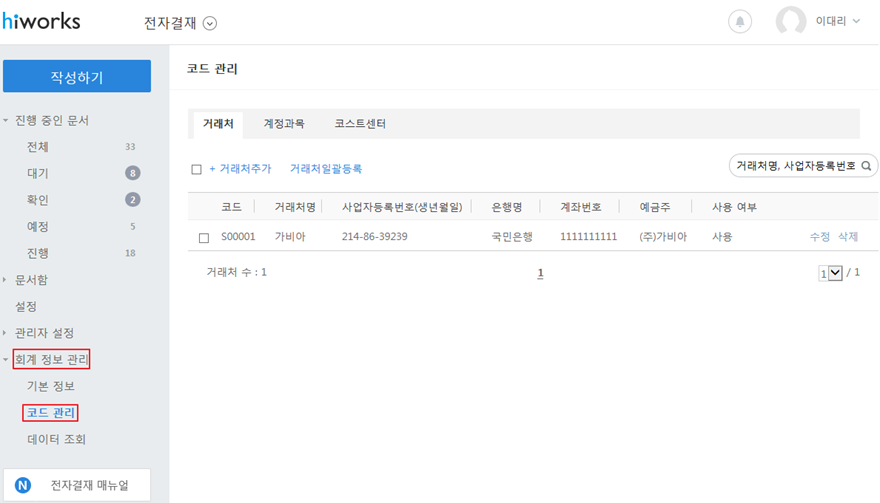Open the 전자결재 매뉴얼 button
The height and width of the screenshot is (503, 880).
[77, 485]
